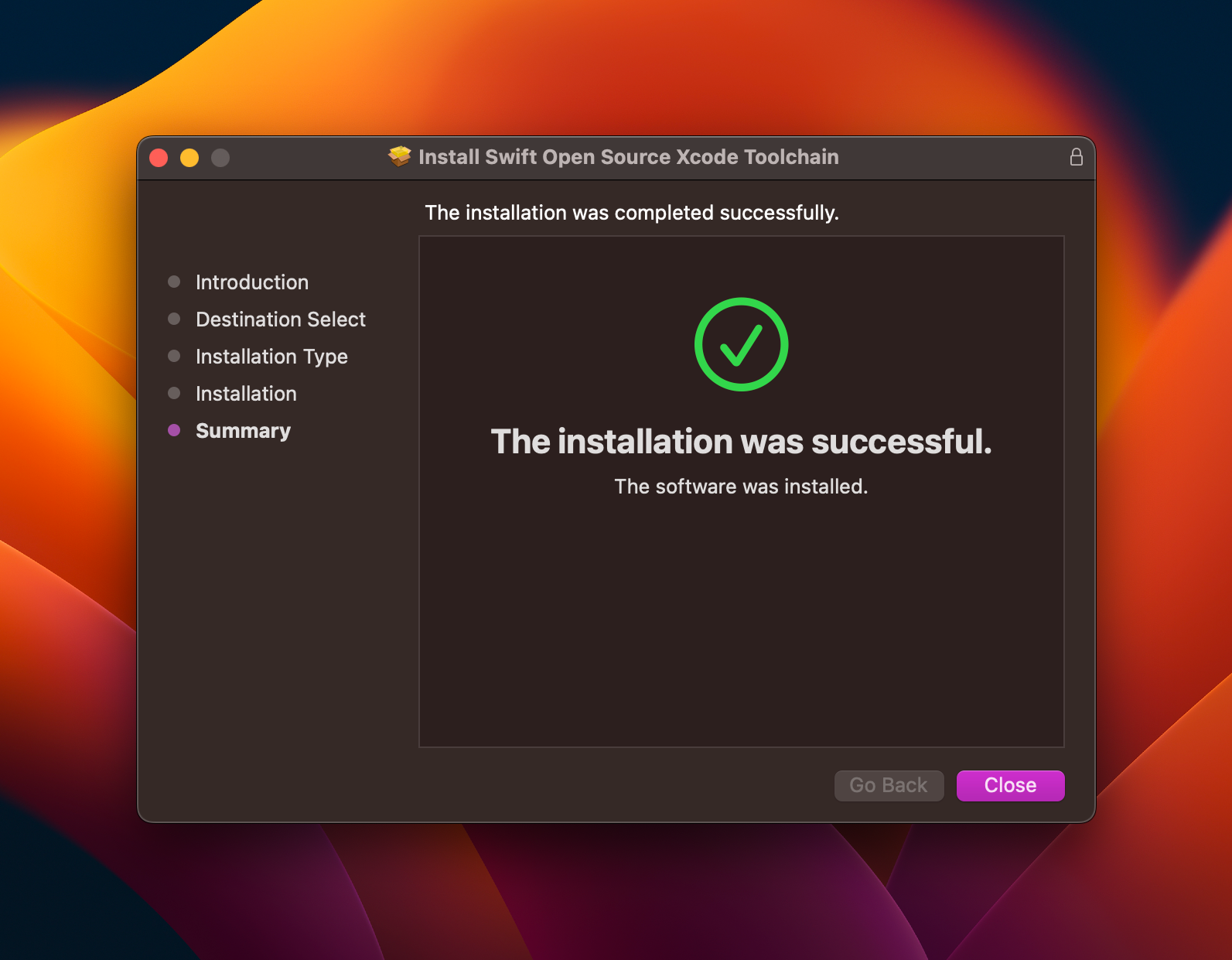Click the green success checkmark icon
This screenshot has height=960, width=1232.
coord(741,344)
